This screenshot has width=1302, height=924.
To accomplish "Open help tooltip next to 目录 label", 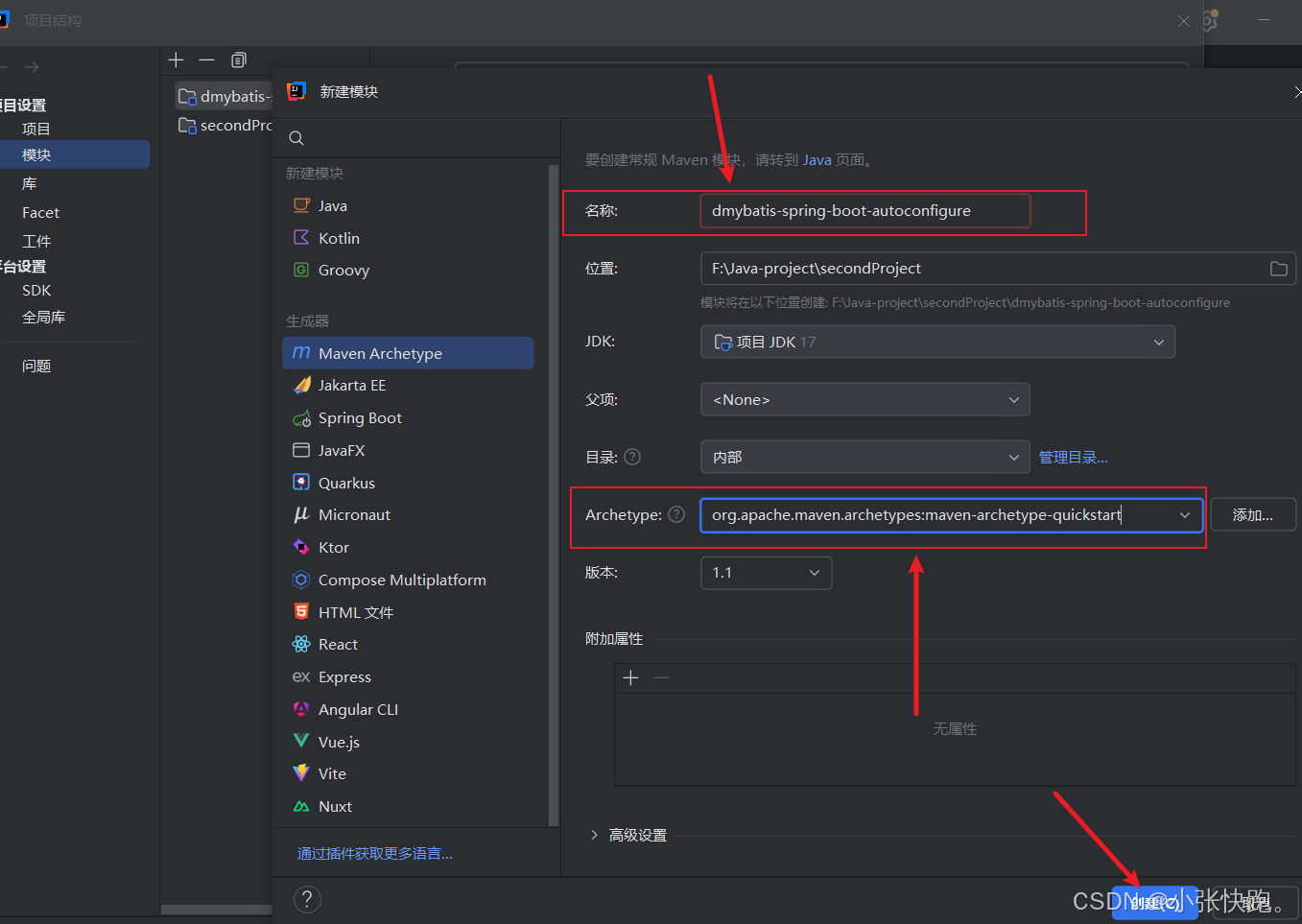I will (632, 457).
